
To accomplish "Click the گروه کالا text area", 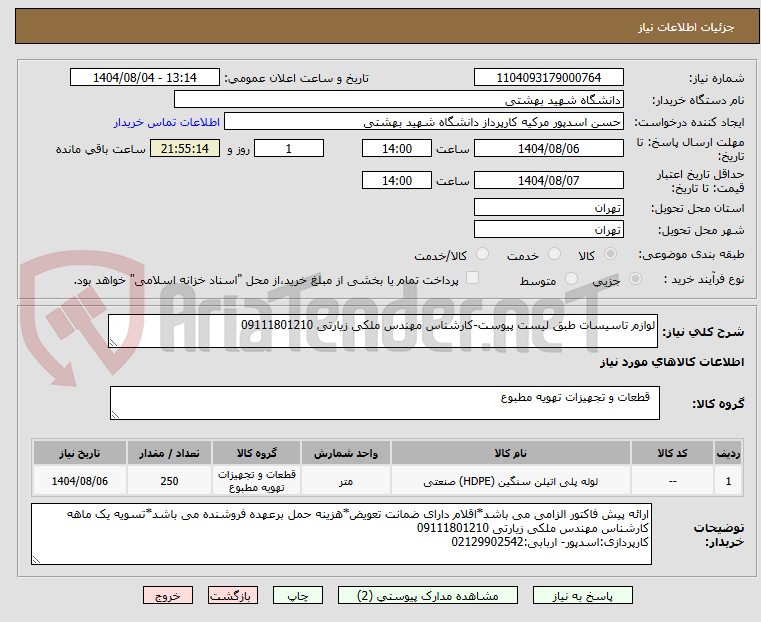I will tap(384, 403).
